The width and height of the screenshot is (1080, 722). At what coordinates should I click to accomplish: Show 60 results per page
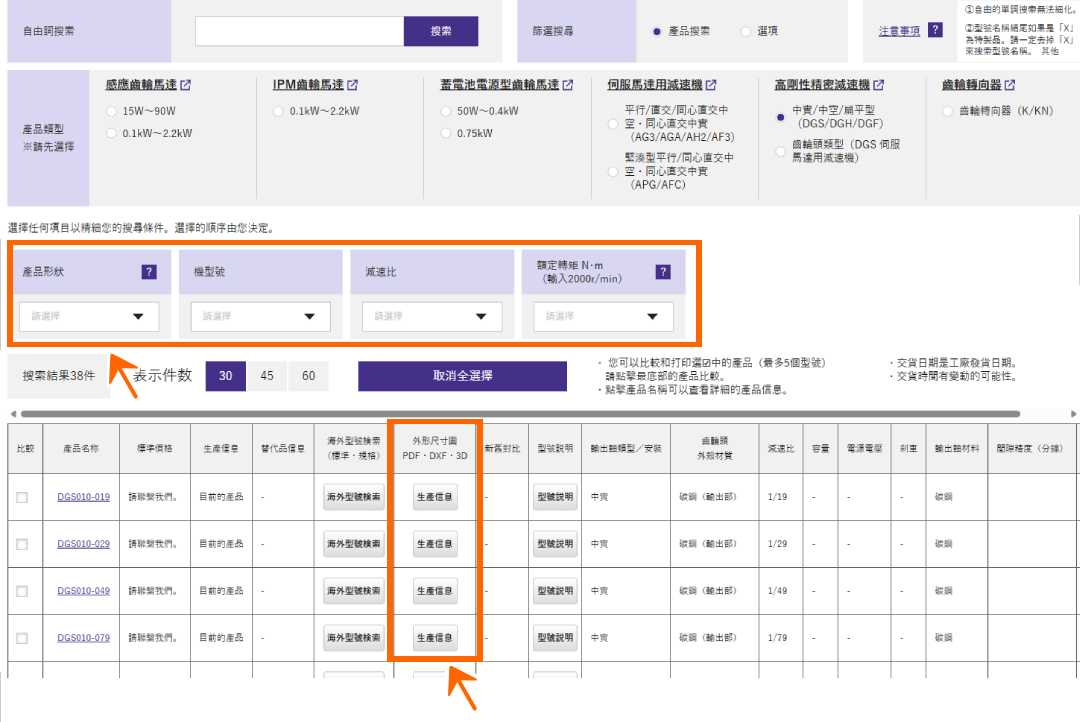[x=308, y=375]
